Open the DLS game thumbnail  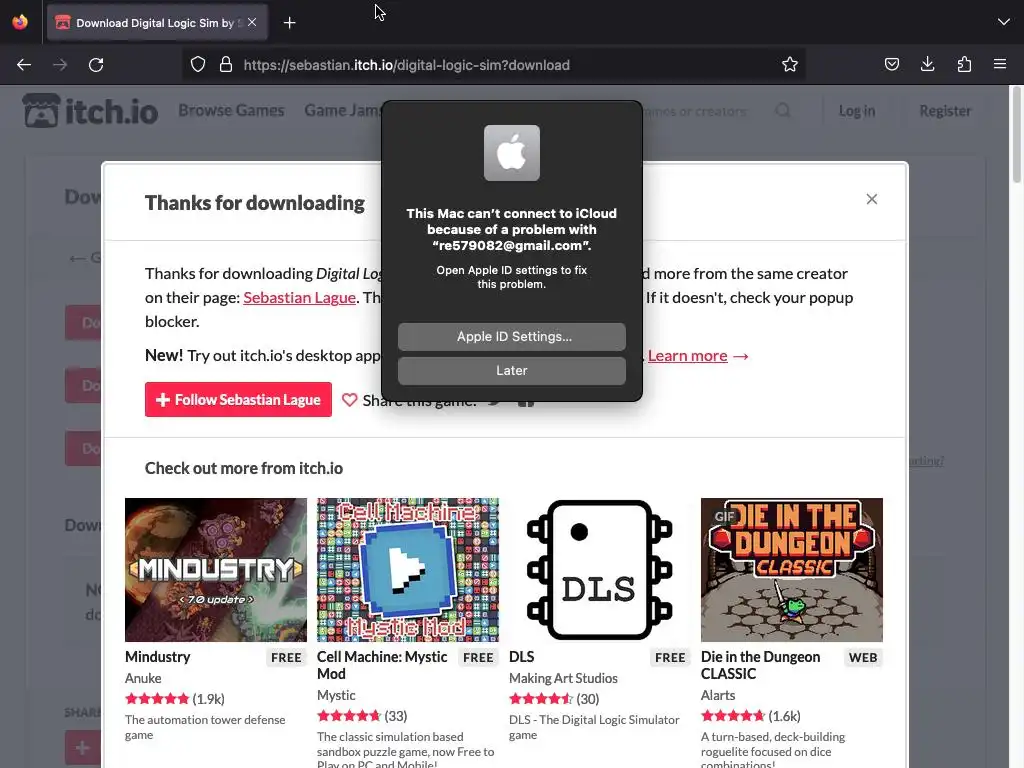coord(600,569)
